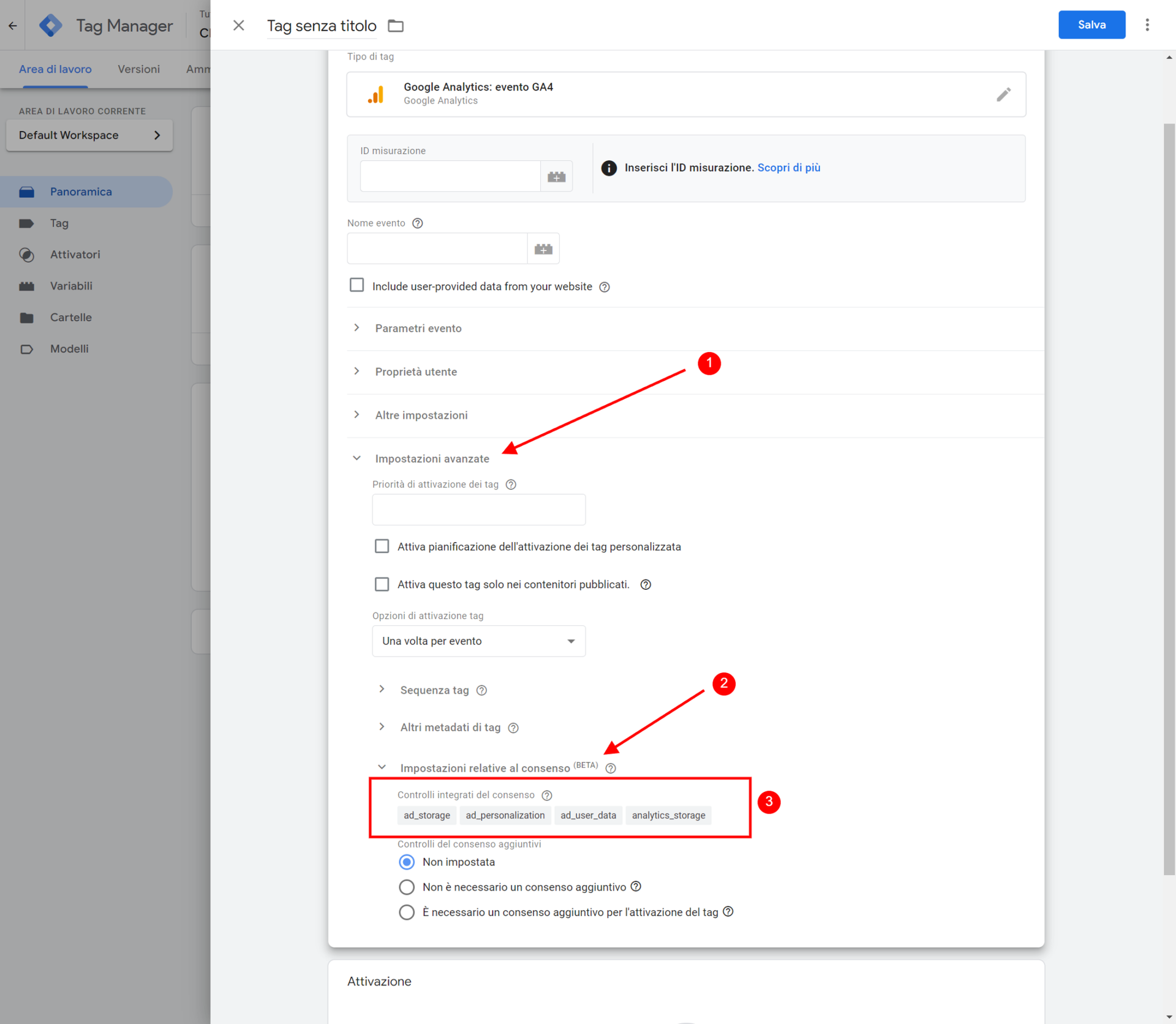Click the info icon in measurement ID notice
The height and width of the screenshot is (1024, 1176).
click(x=609, y=168)
